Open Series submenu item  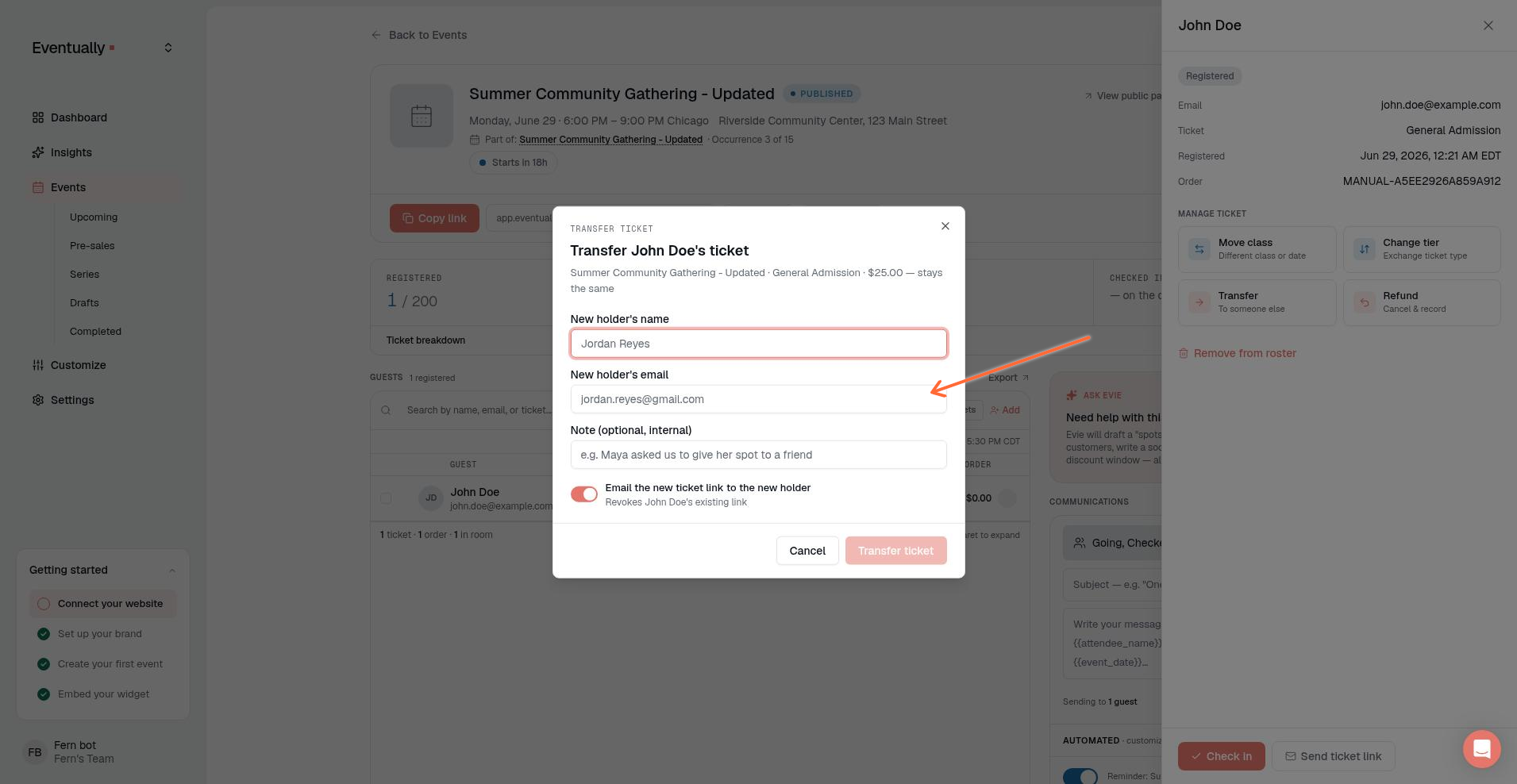(84, 275)
